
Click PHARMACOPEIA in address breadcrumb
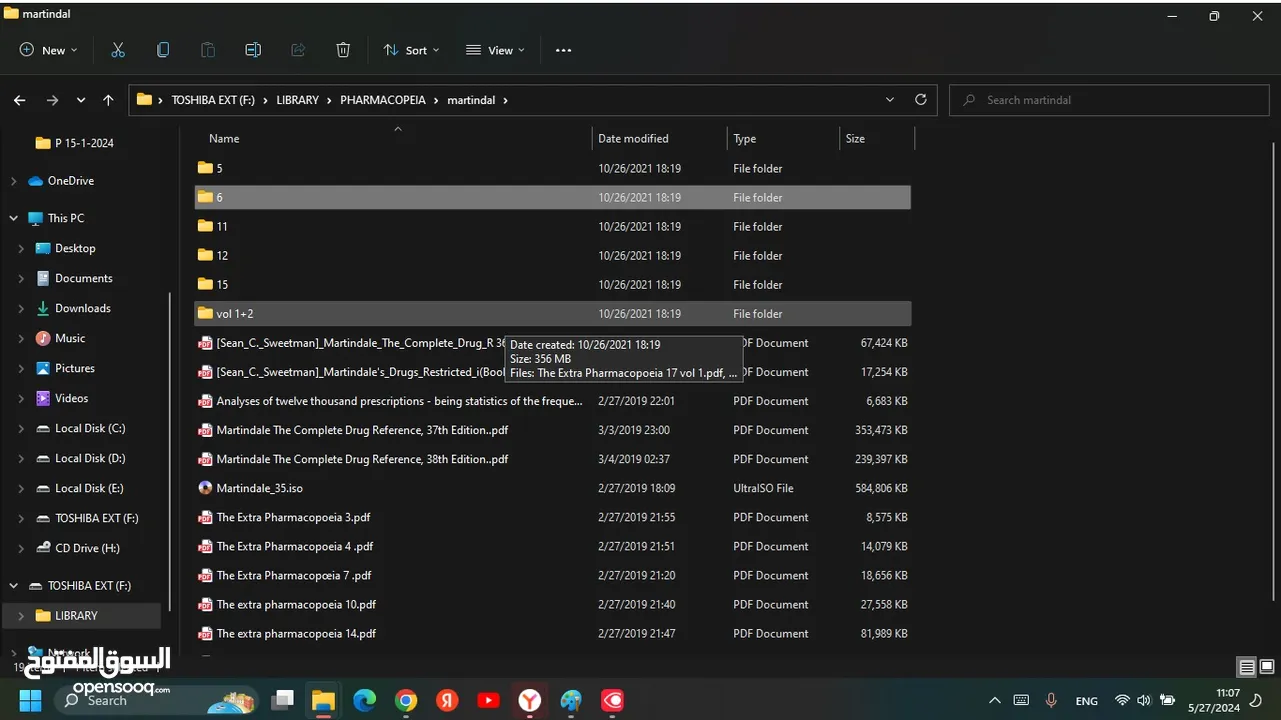(x=383, y=100)
